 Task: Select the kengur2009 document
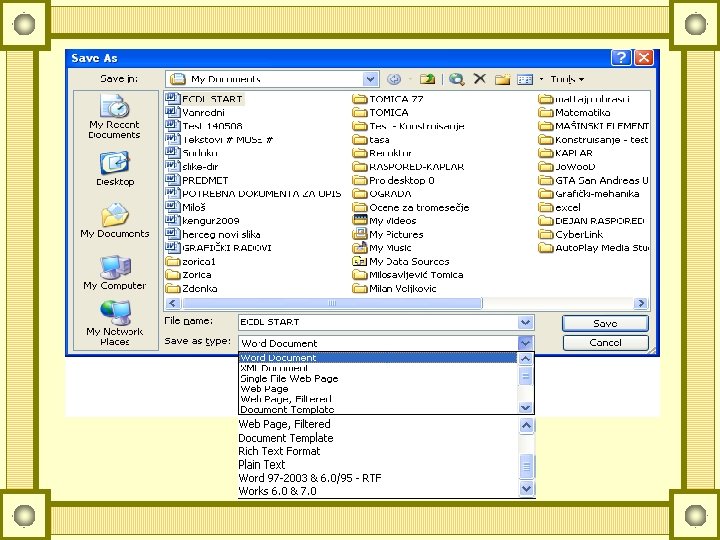pyautogui.click(x=202, y=220)
